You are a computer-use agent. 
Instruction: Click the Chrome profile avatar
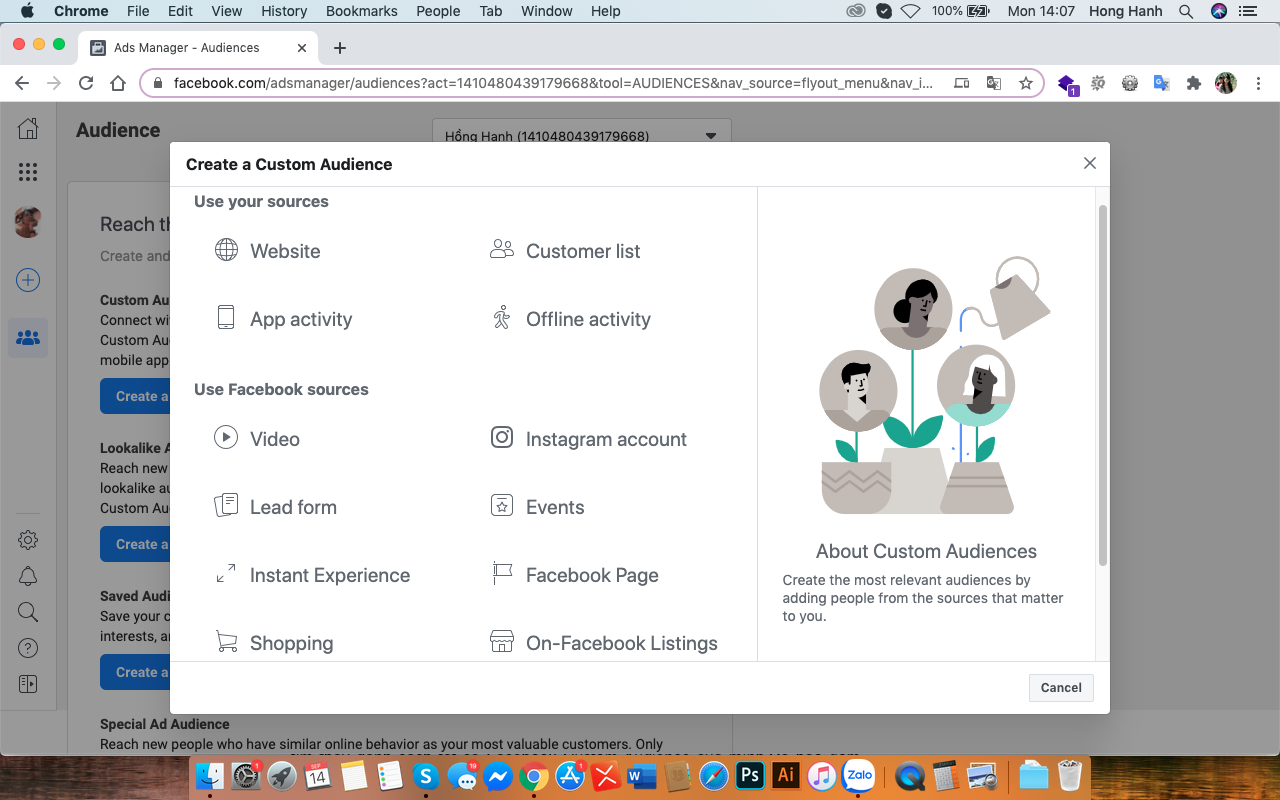1226,83
